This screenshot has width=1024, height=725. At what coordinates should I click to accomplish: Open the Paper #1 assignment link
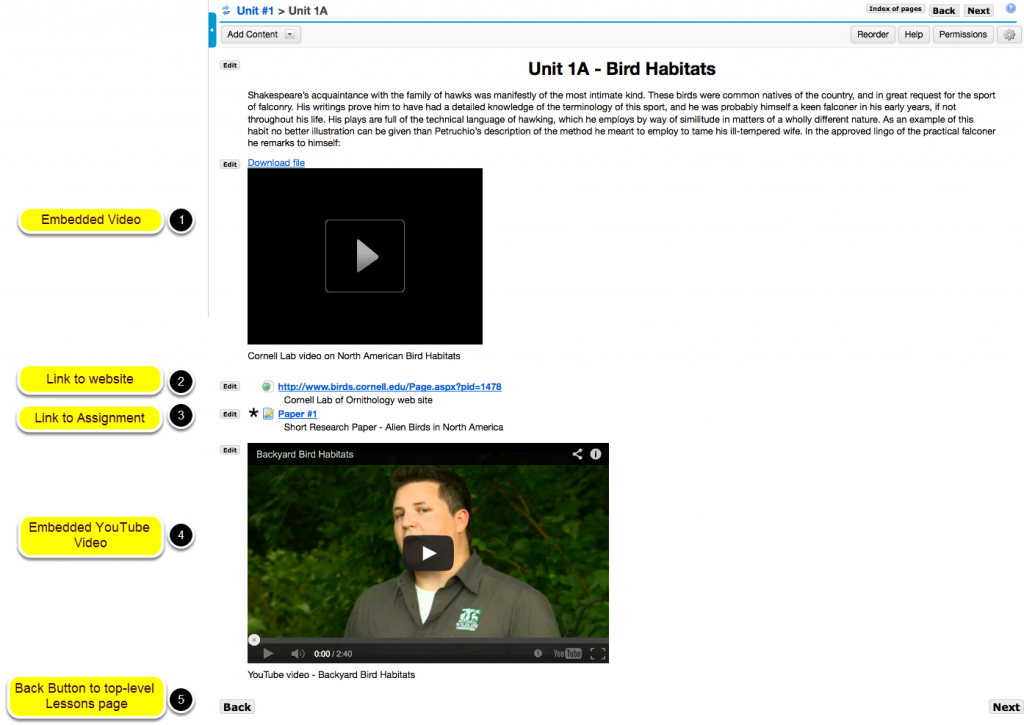[297, 413]
